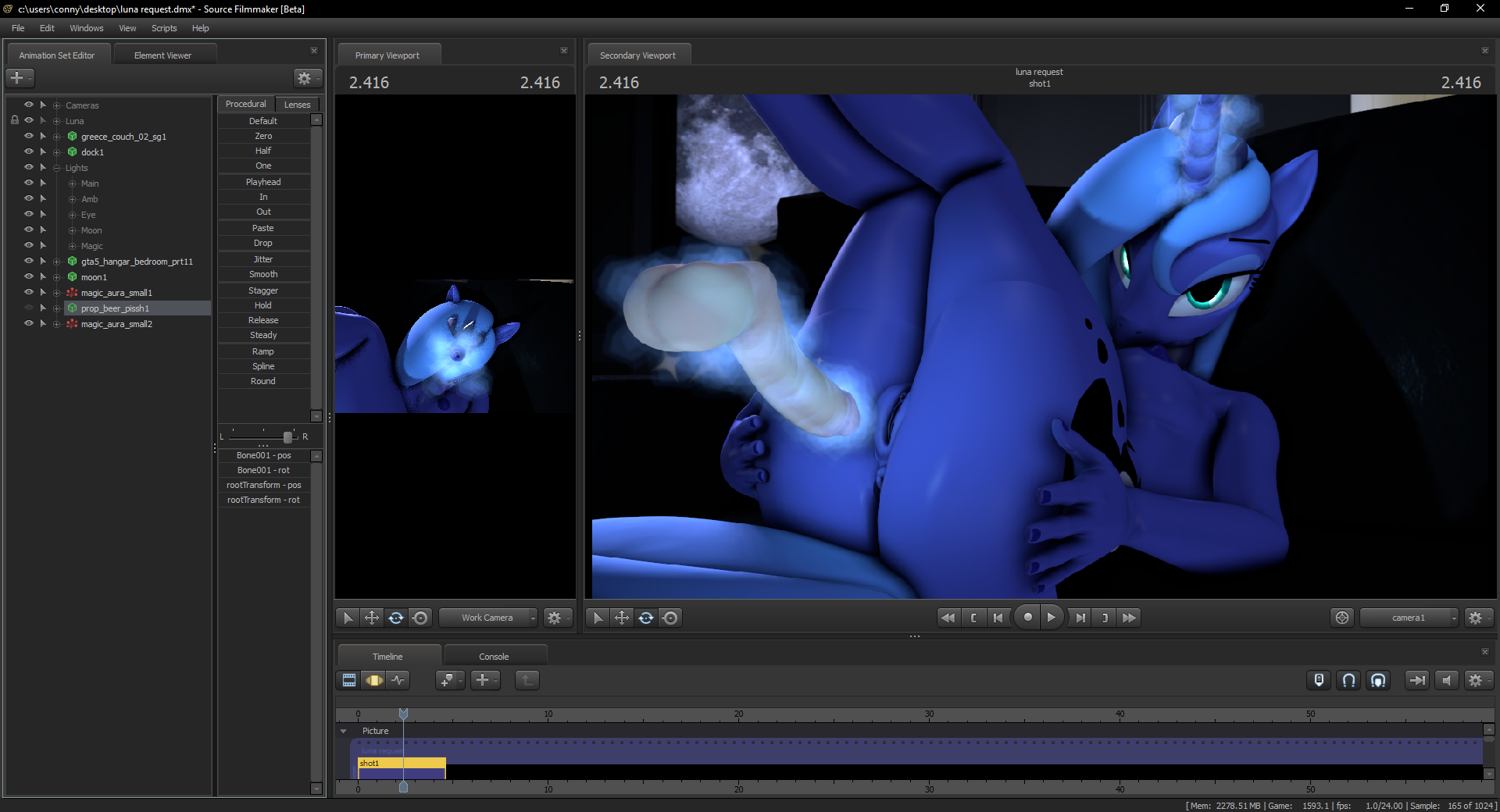Toggle the lock icon beside Luna
This screenshot has width=1500, height=812.
pyautogui.click(x=14, y=120)
